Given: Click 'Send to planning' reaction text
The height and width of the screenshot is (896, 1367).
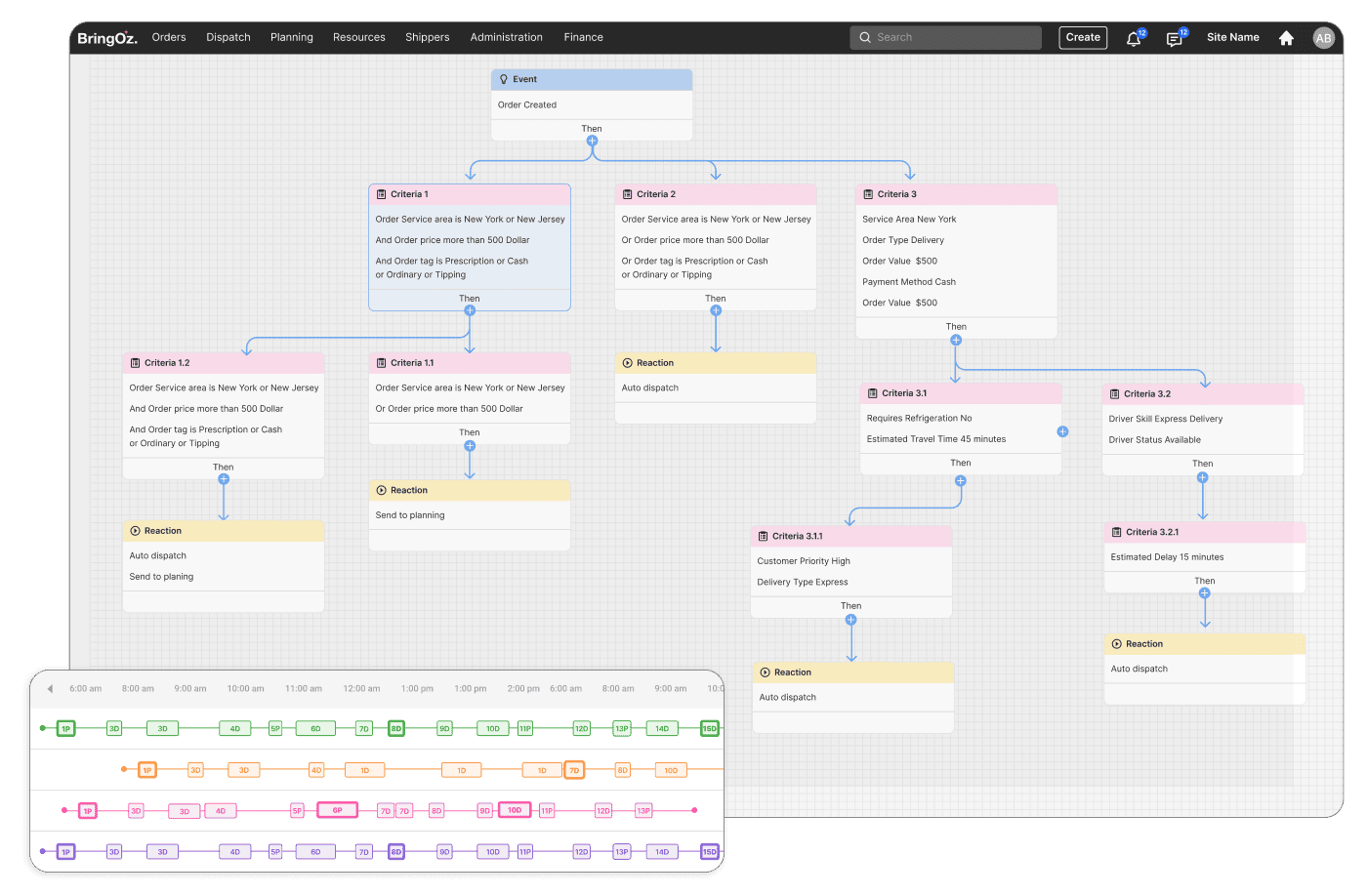Looking at the screenshot, I should click(x=410, y=515).
